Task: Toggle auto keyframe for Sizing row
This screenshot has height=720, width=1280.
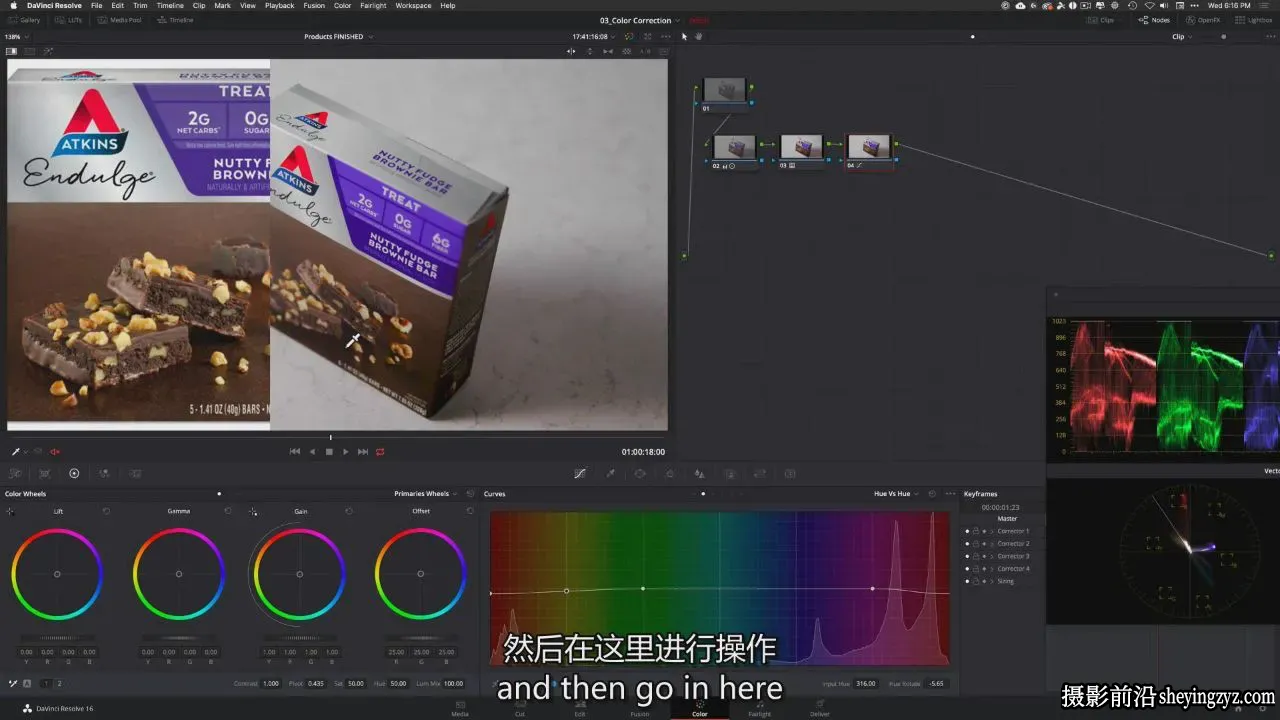Action: (x=984, y=581)
